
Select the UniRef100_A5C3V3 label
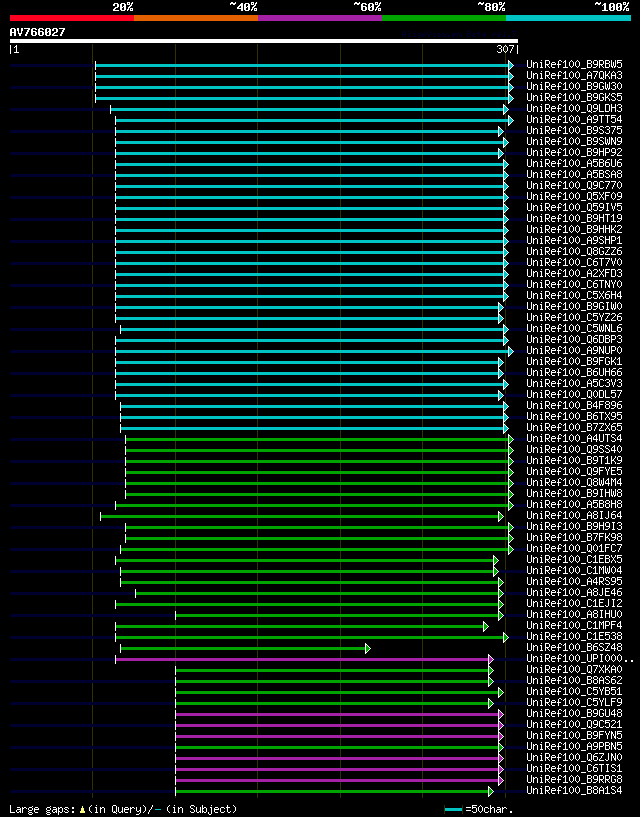[574, 383]
